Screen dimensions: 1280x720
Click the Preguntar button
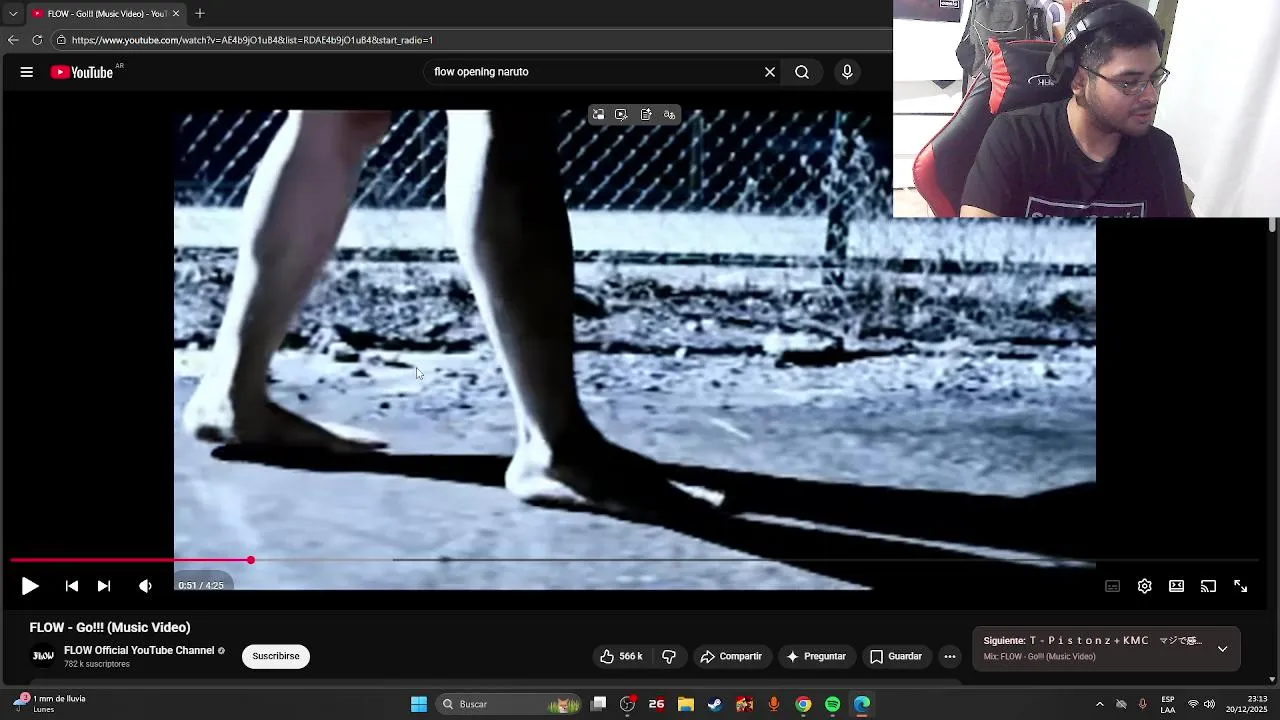(816, 656)
